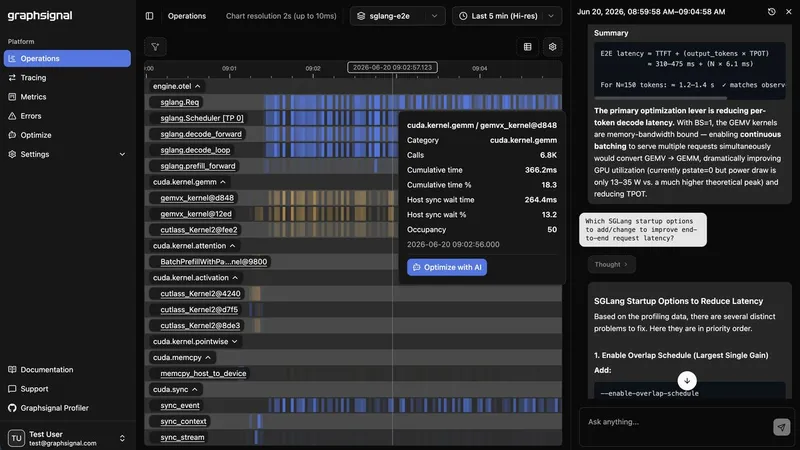Collapse the cuda.memcpy group

pos(182,357)
